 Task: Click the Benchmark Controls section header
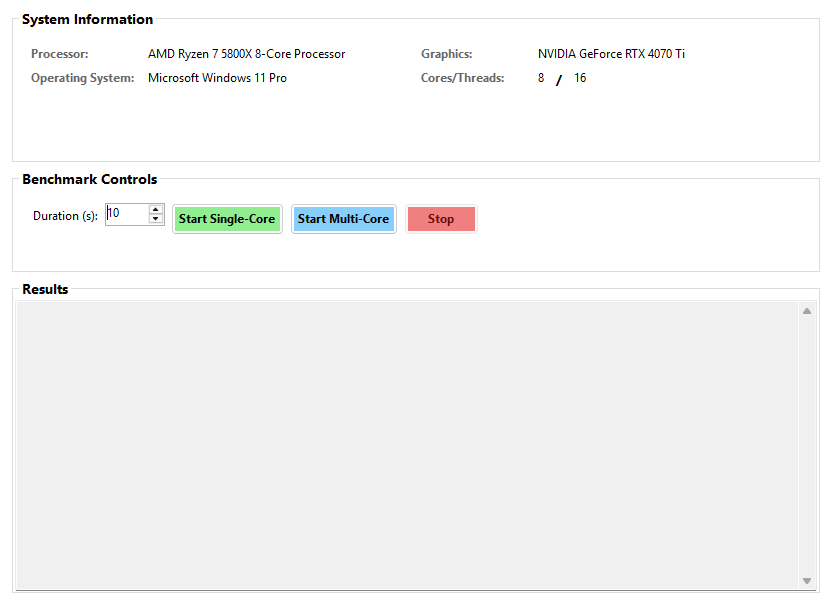89,179
